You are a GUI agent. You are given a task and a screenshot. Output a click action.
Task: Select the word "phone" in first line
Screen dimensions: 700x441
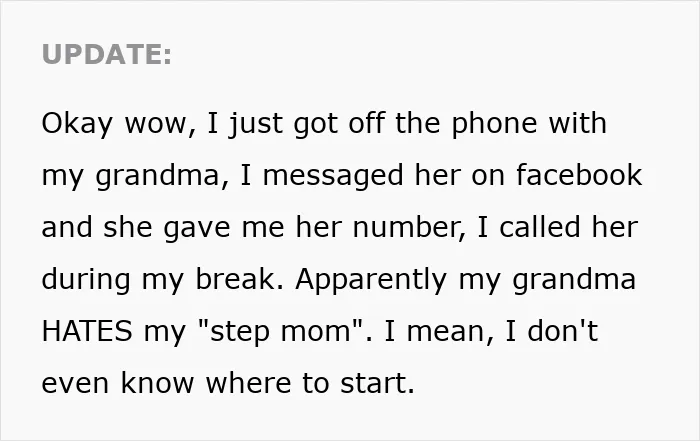(x=494, y=124)
